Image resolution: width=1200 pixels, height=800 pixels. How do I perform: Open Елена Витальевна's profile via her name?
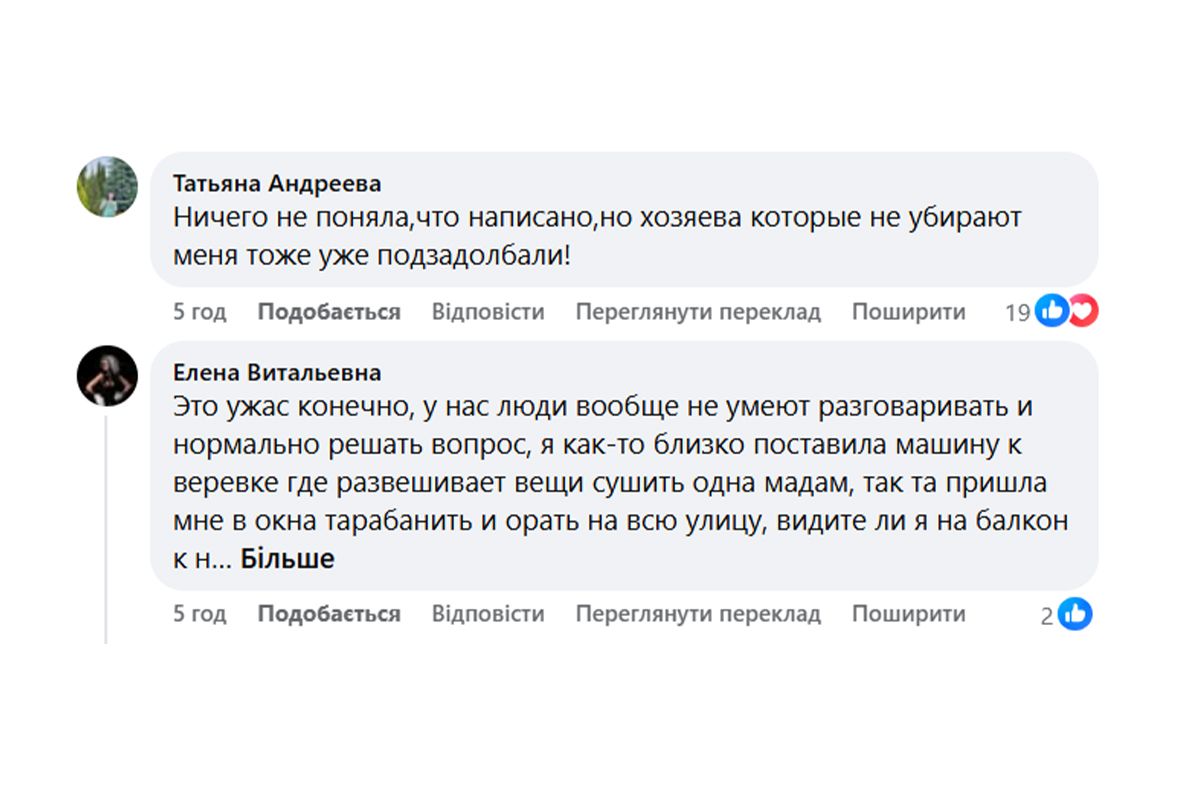(277, 372)
